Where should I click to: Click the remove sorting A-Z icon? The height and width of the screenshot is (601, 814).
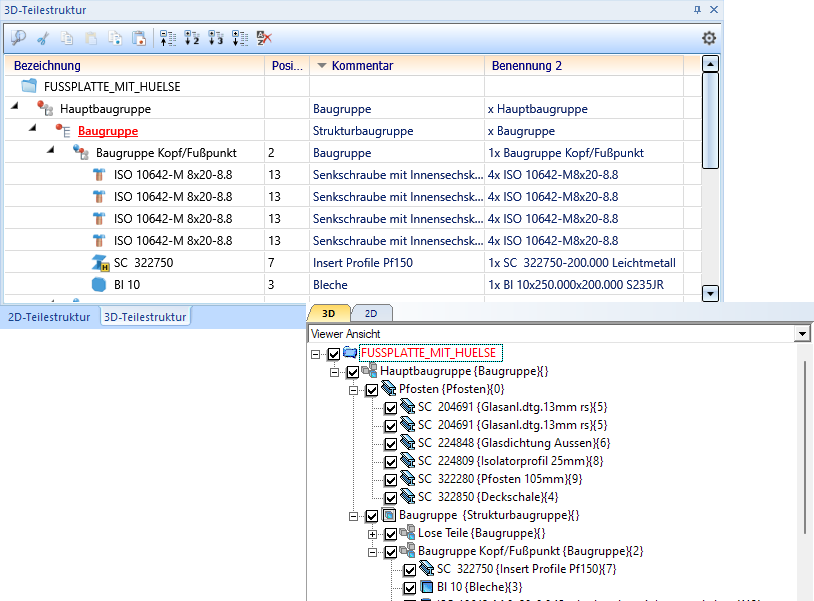[x=264, y=38]
